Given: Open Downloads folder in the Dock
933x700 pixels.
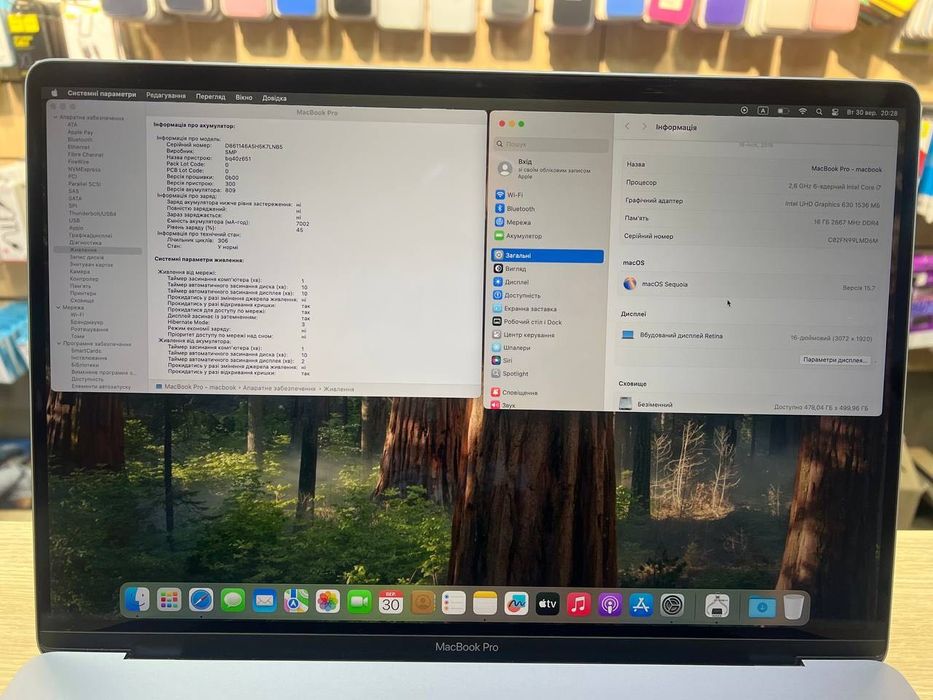Looking at the screenshot, I should click(x=762, y=607).
